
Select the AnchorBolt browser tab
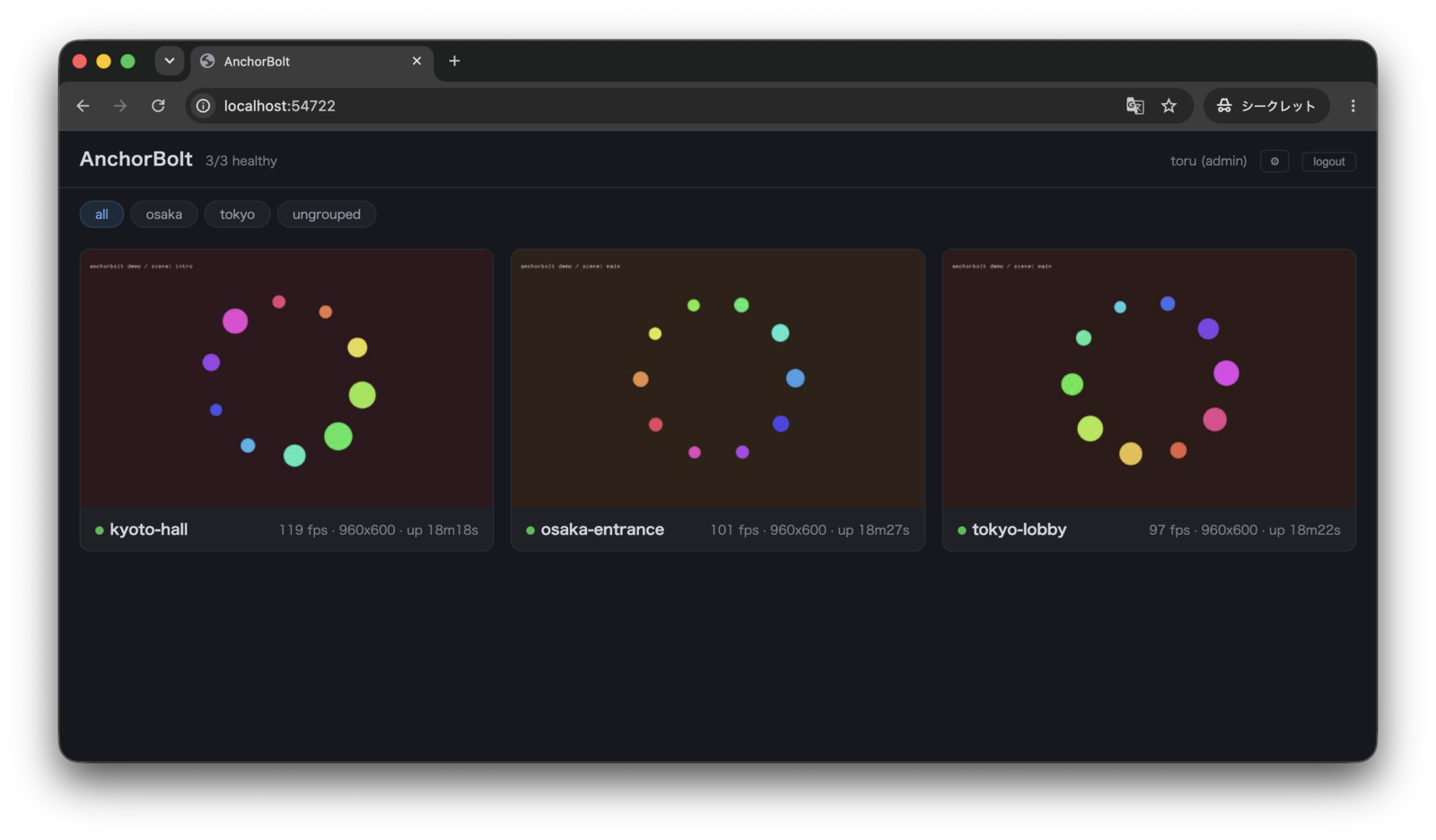point(311,61)
